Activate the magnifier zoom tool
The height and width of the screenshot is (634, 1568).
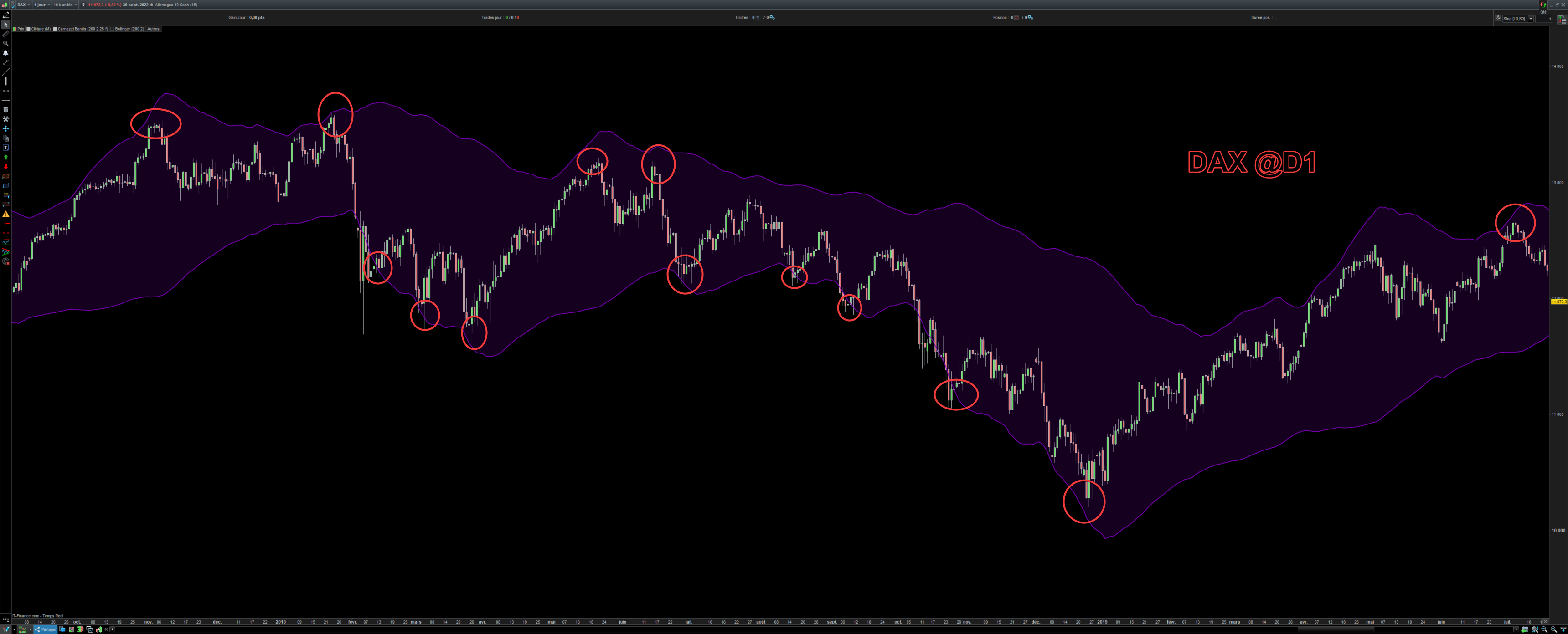[5, 43]
